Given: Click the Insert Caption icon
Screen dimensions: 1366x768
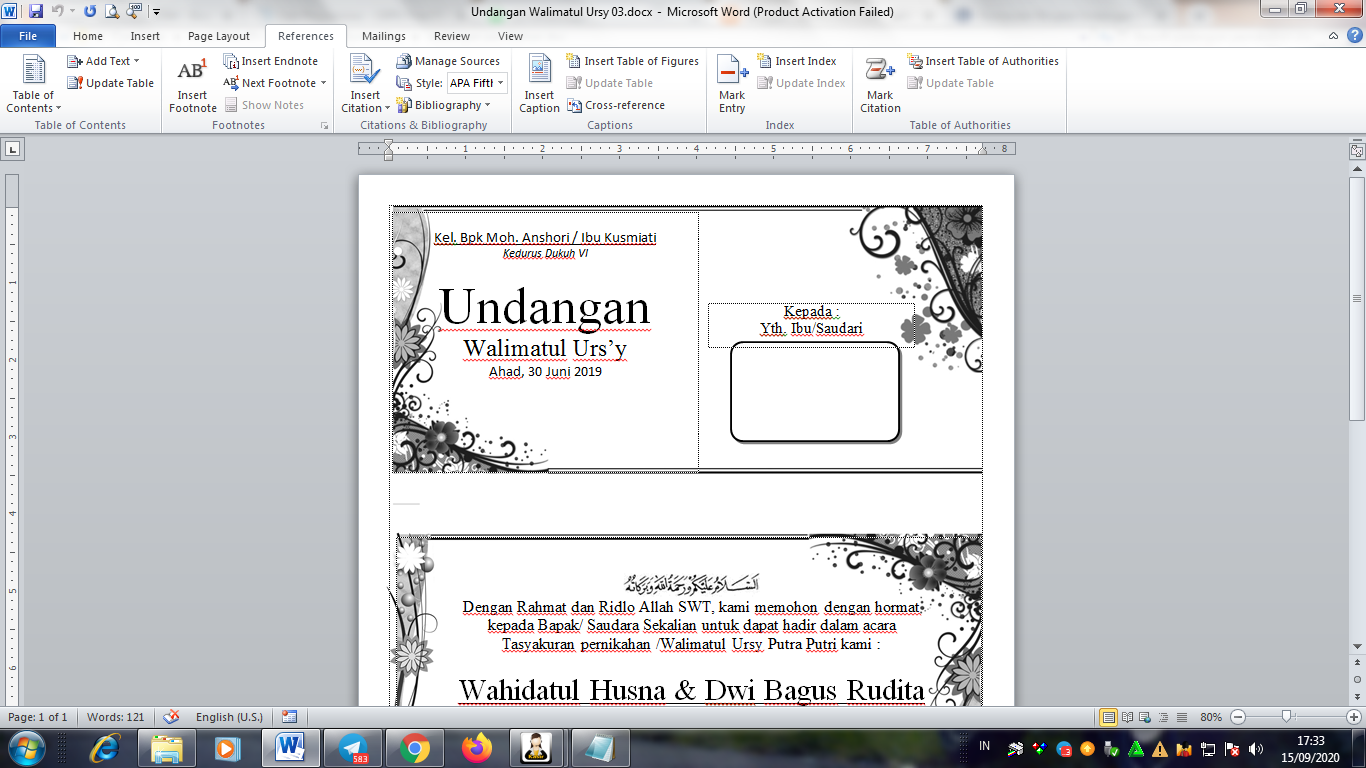Looking at the screenshot, I should click(539, 72).
